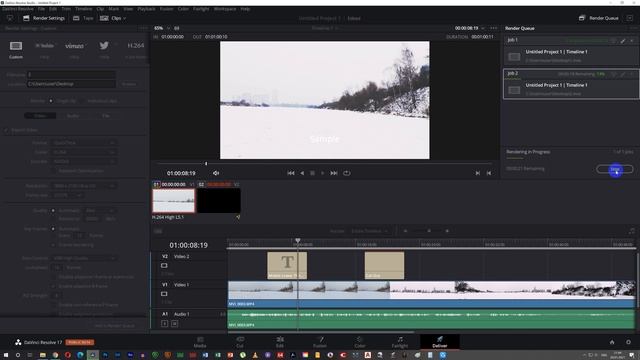Select clip 01 thumbnail
This screenshot has height=360, width=640.
coord(174,200)
